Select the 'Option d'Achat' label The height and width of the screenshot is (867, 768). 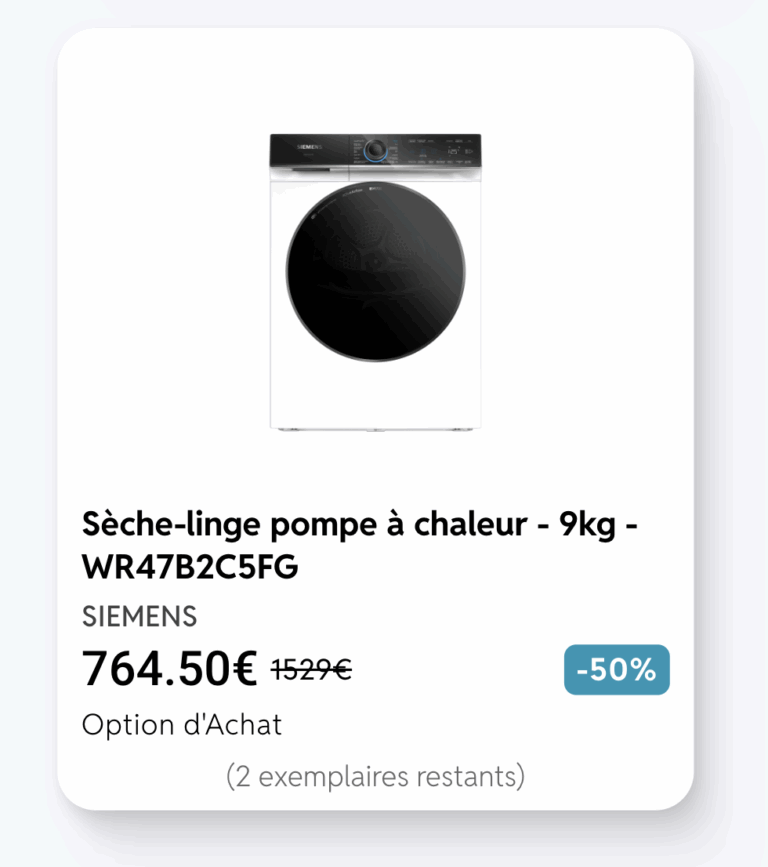click(182, 725)
